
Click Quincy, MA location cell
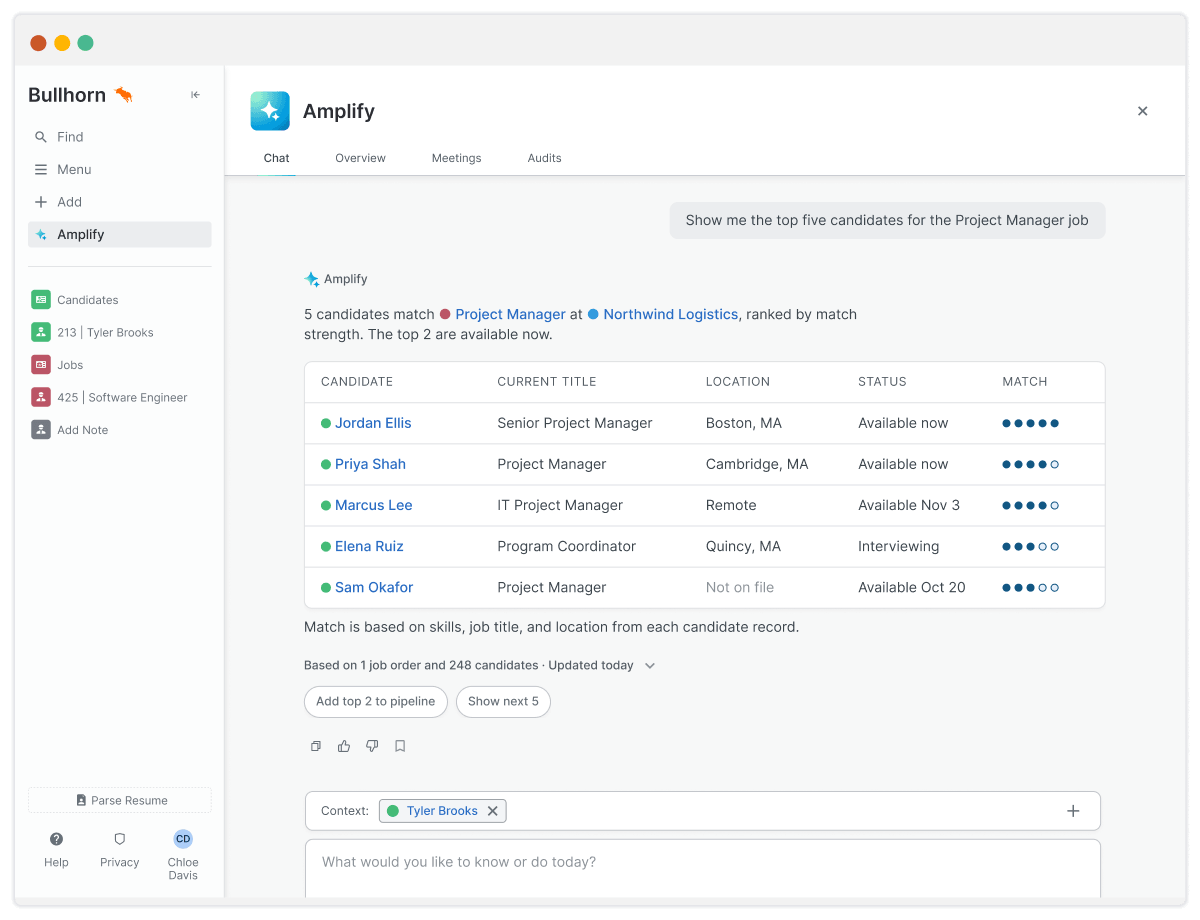coord(744,546)
